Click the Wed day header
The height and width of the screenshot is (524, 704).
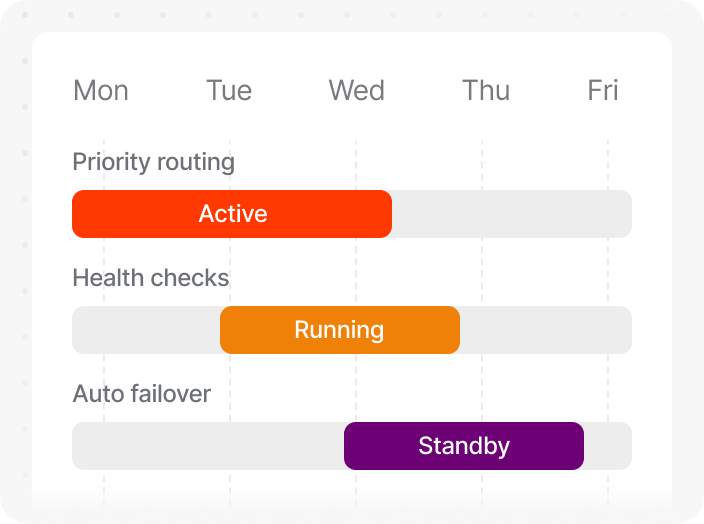[356, 91]
